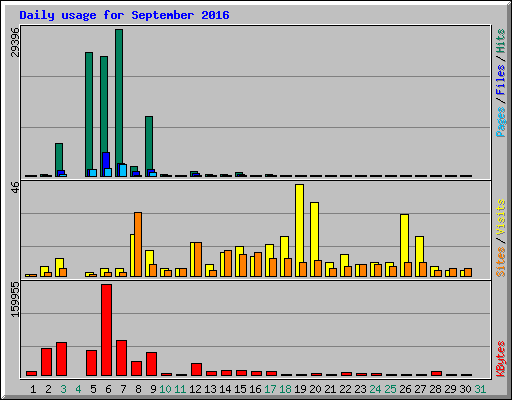This screenshot has width=512, height=400.
Task: Click day label 1 on the x-axis
Action: [x=33, y=389]
